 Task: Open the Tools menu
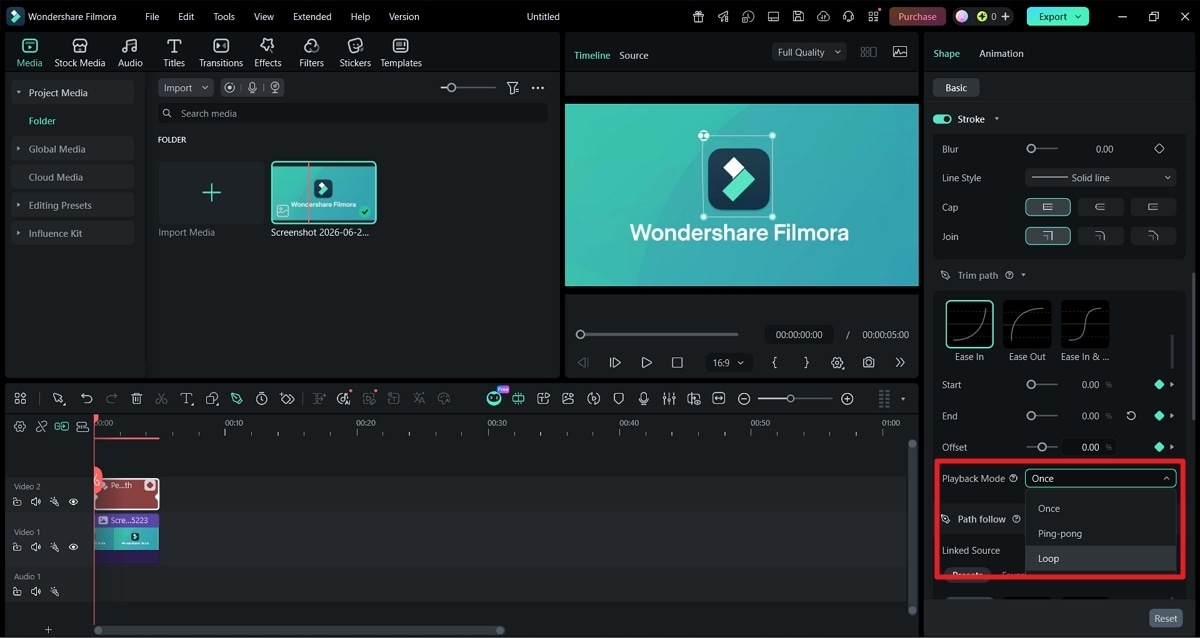tap(224, 17)
